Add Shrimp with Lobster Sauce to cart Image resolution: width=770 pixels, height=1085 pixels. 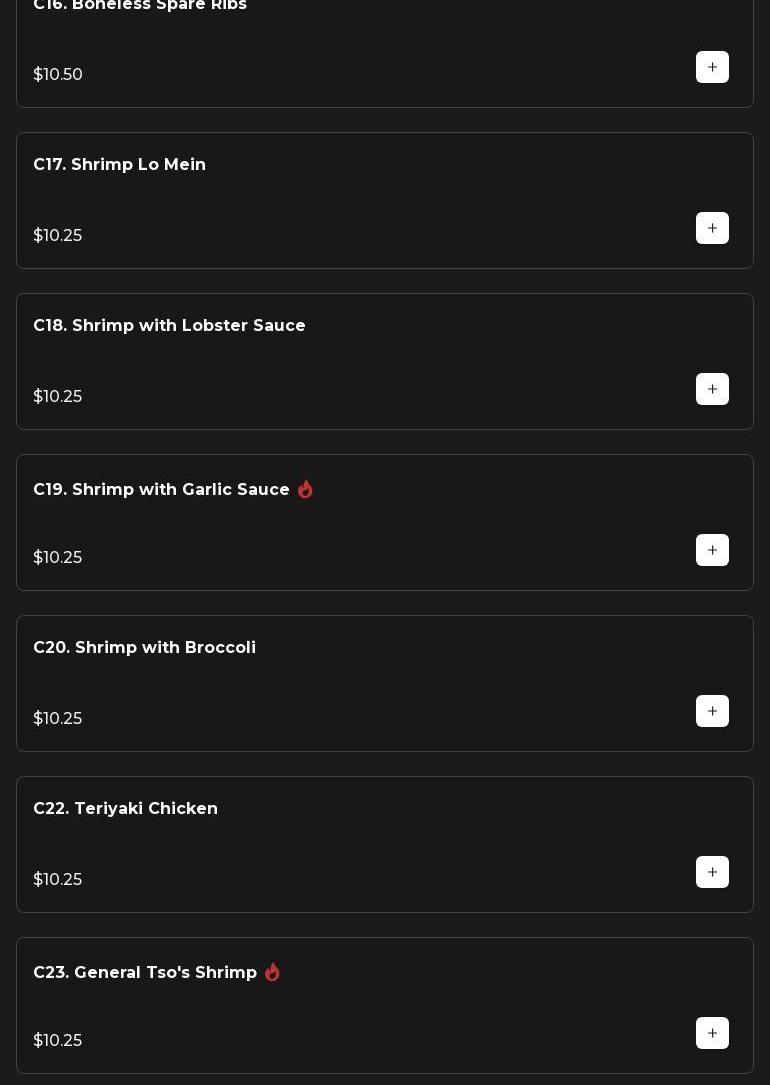tap(712, 389)
